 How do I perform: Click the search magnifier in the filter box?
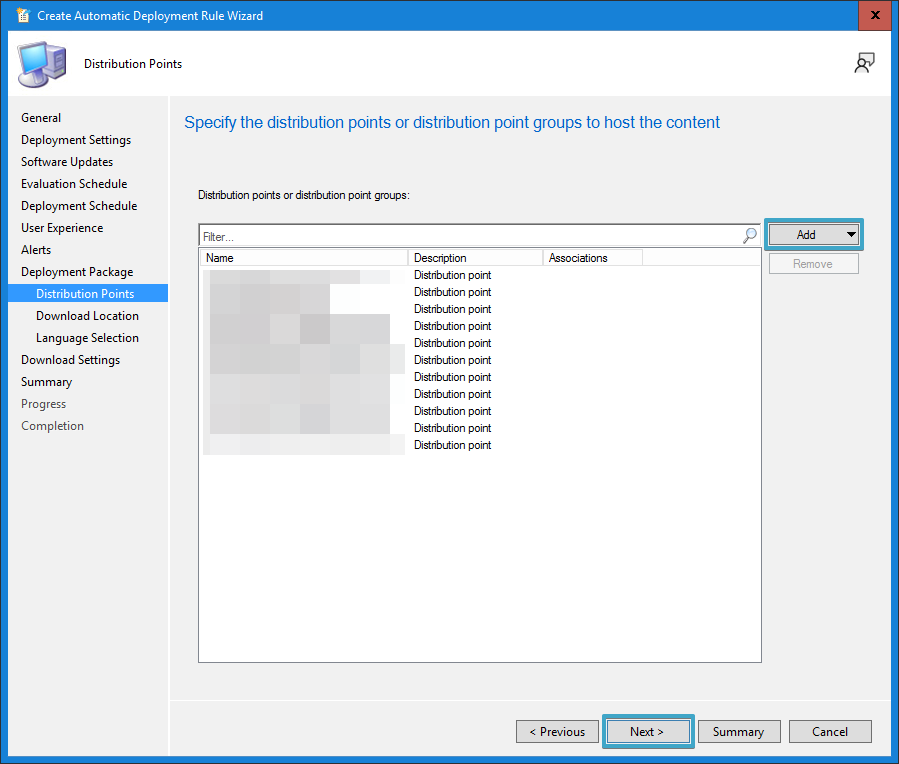(x=748, y=236)
